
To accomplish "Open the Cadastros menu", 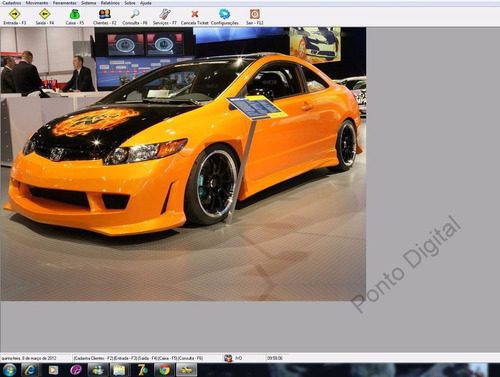I will 12,3.
